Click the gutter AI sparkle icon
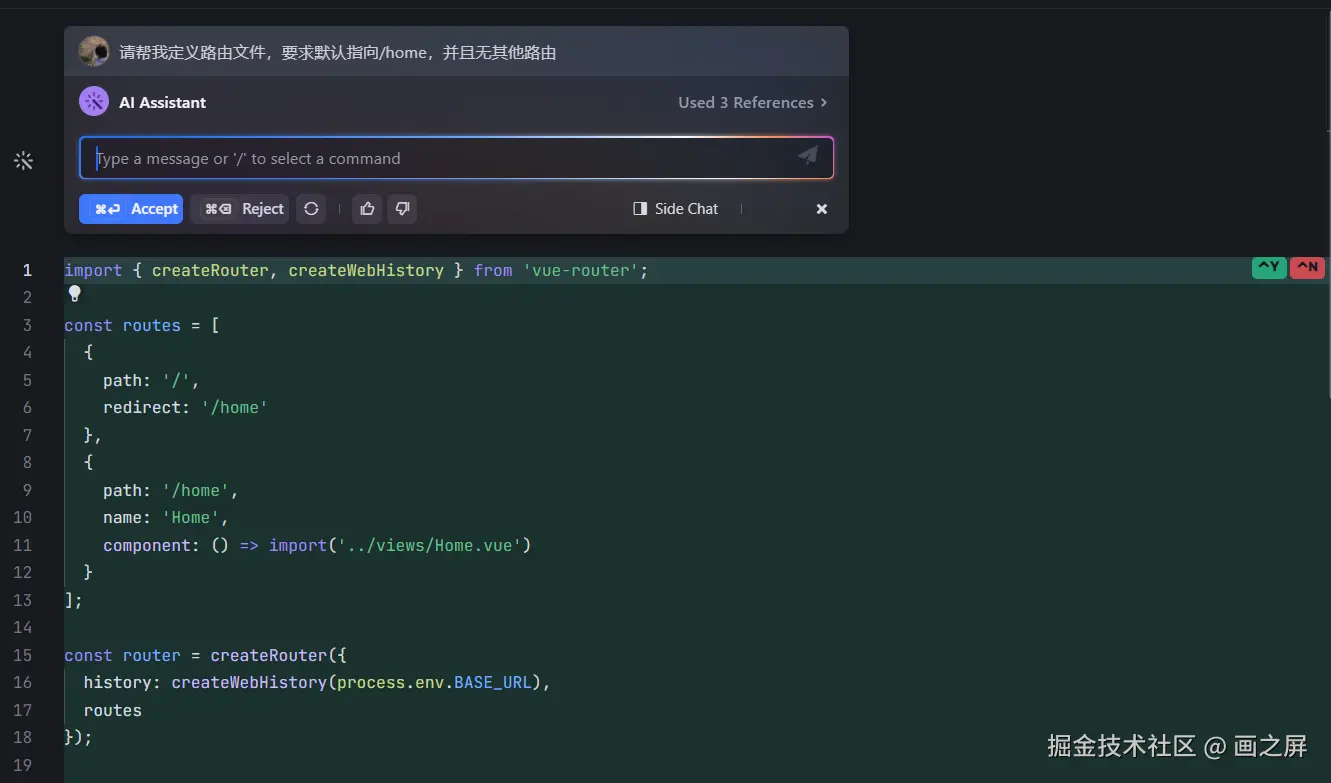This screenshot has height=783, width=1331. click(23, 160)
